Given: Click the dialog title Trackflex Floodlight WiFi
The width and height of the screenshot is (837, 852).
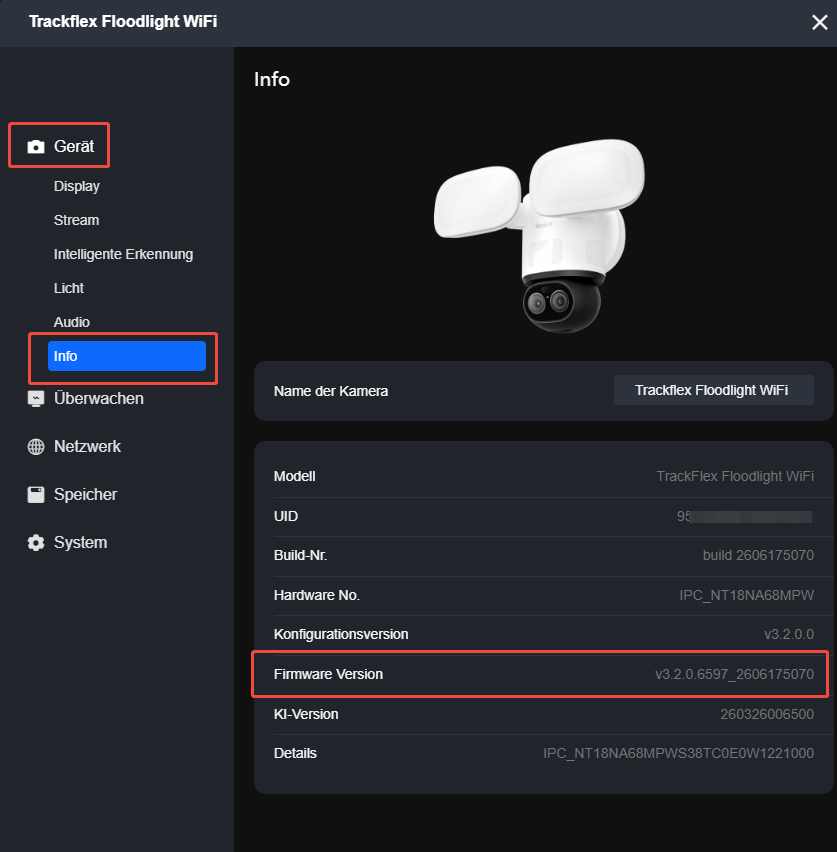Looking at the screenshot, I should (123, 22).
